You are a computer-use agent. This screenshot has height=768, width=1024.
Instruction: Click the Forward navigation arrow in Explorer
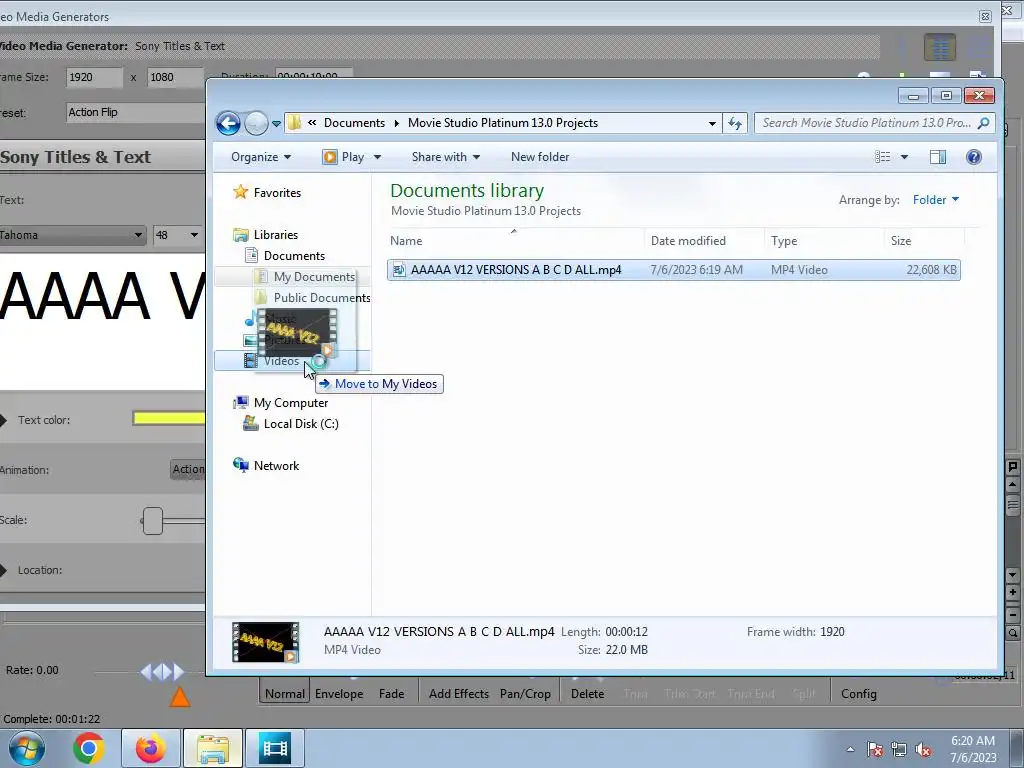(256, 123)
